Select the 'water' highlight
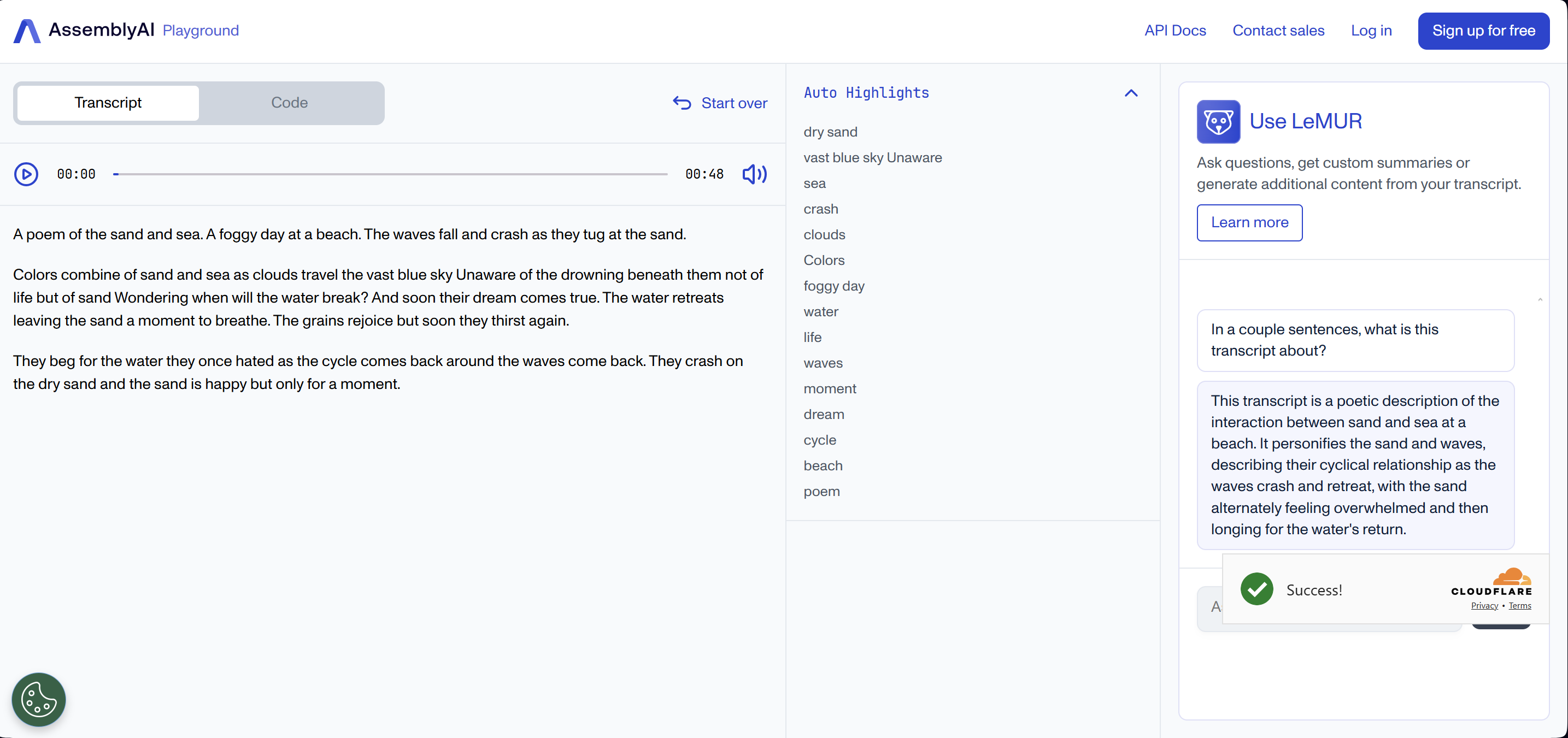The image size is (1568, 738). [x=820, y=311]
